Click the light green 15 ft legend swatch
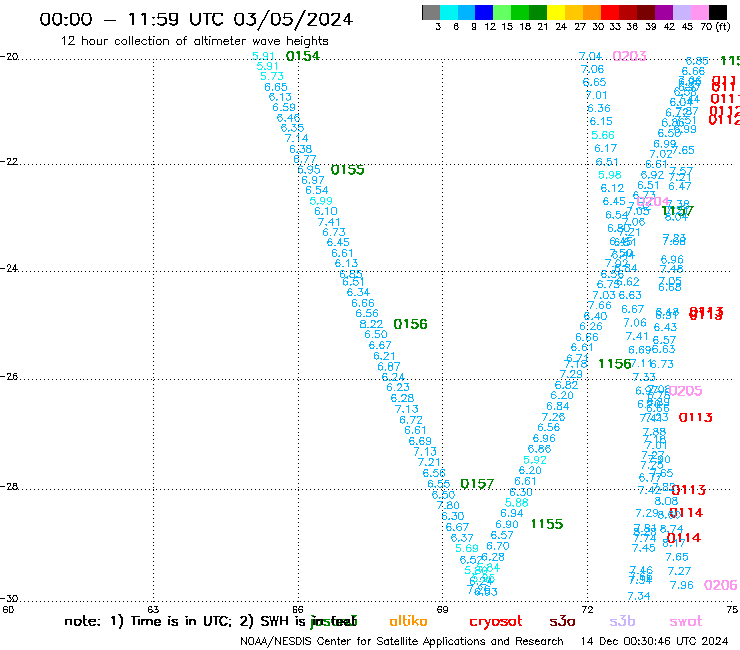 [x=502, y=12]
